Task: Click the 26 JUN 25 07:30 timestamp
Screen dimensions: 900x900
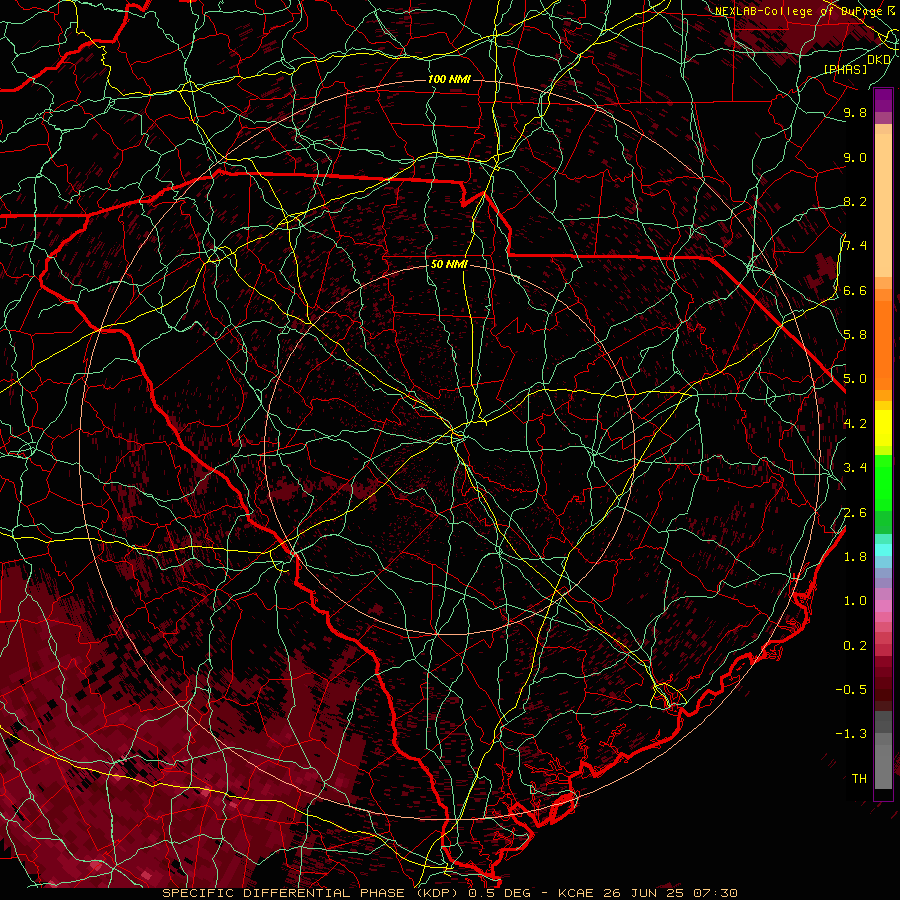Action: 670,893
